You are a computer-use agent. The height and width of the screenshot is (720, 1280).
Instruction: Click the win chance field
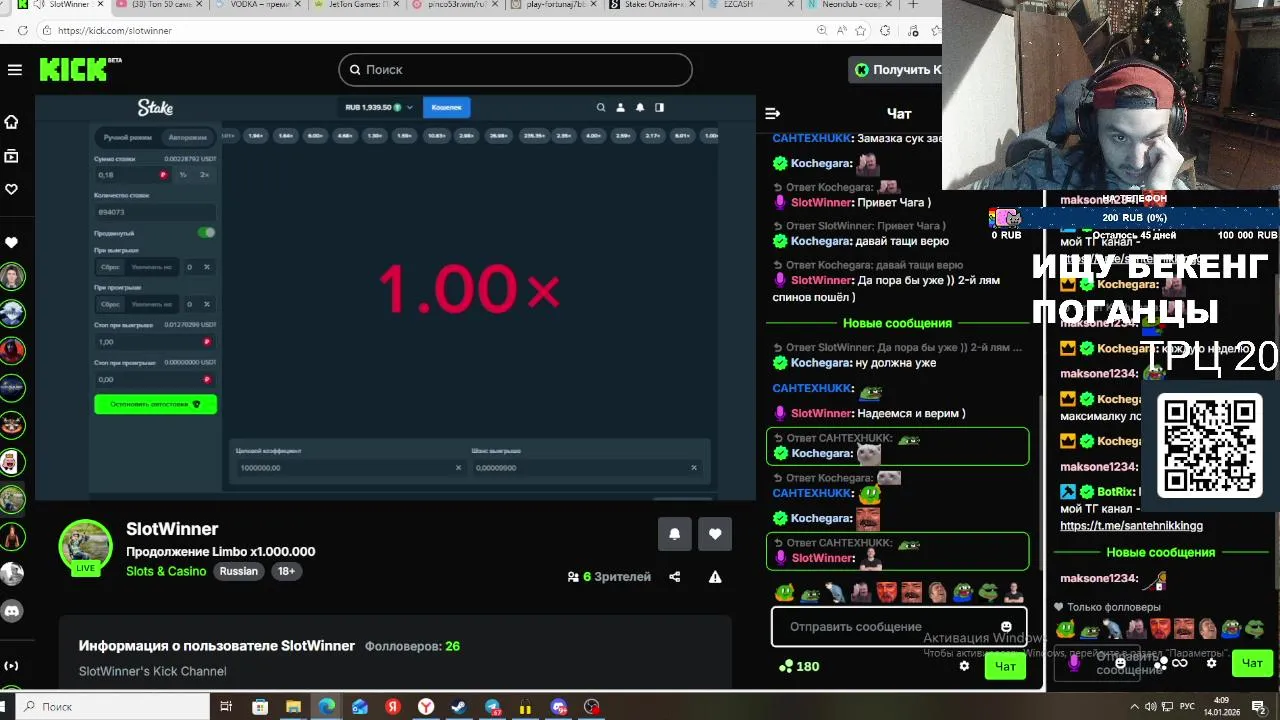(x=586, y=467)
